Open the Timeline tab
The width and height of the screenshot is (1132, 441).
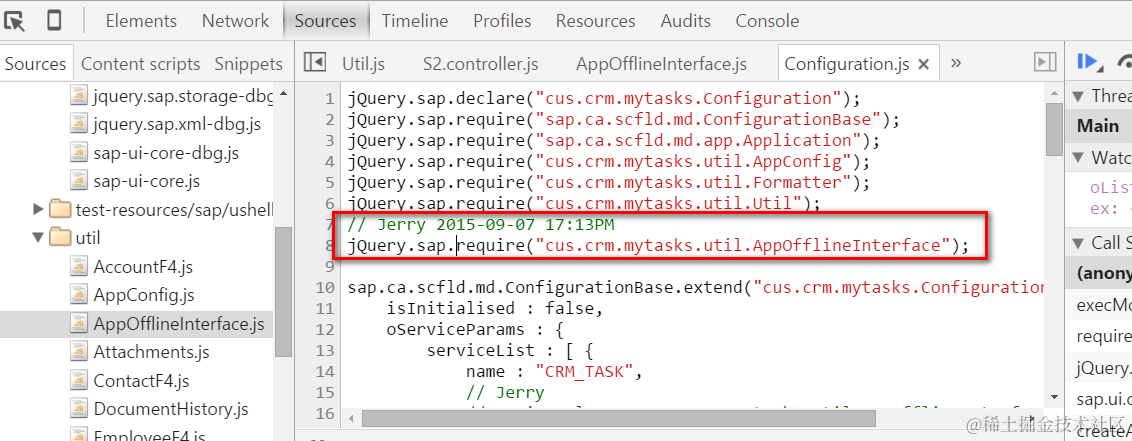coord(415,21)
